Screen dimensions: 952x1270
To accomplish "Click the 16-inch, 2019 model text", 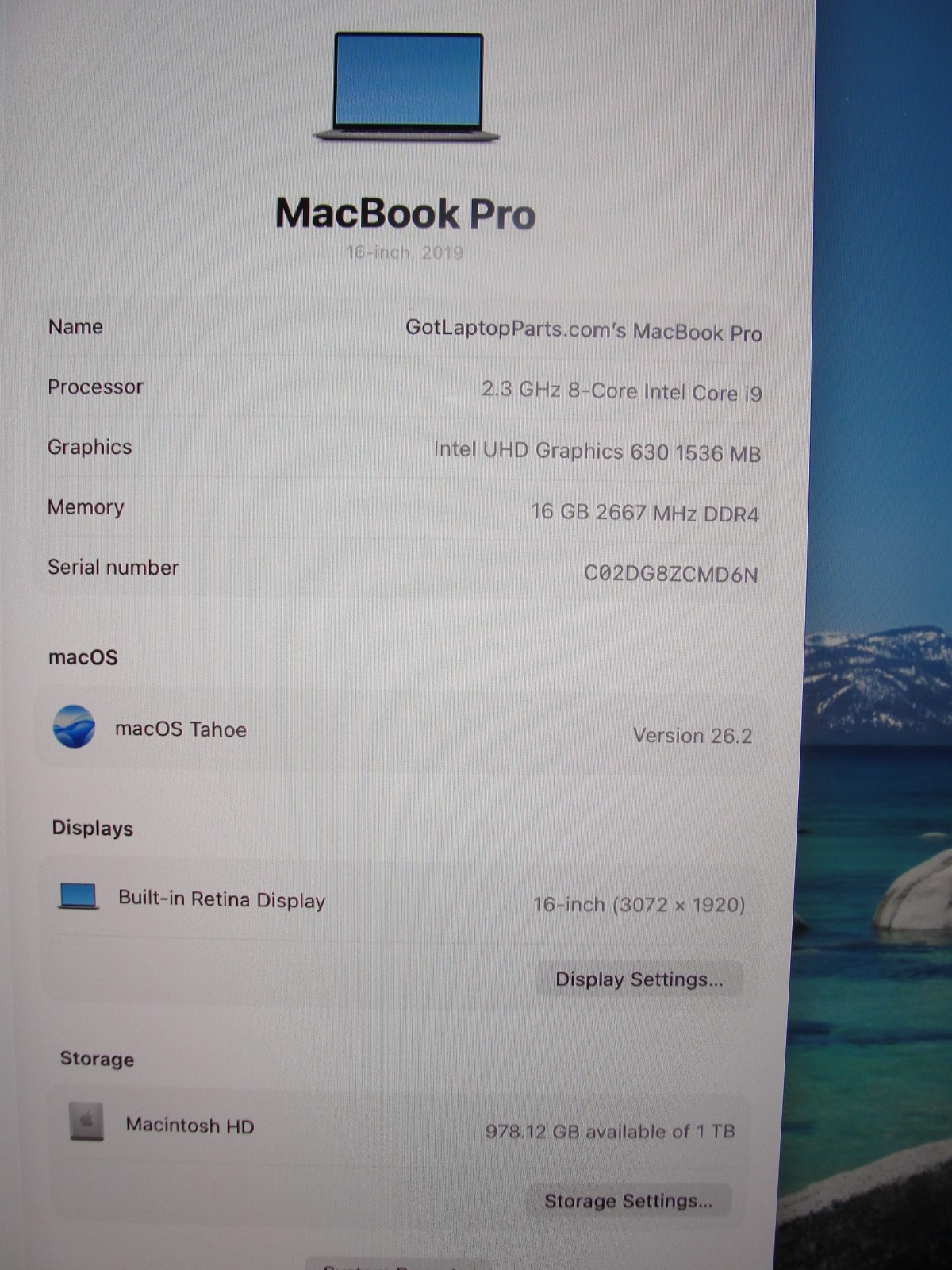I will pyautogui.click(x=405, y=252).
